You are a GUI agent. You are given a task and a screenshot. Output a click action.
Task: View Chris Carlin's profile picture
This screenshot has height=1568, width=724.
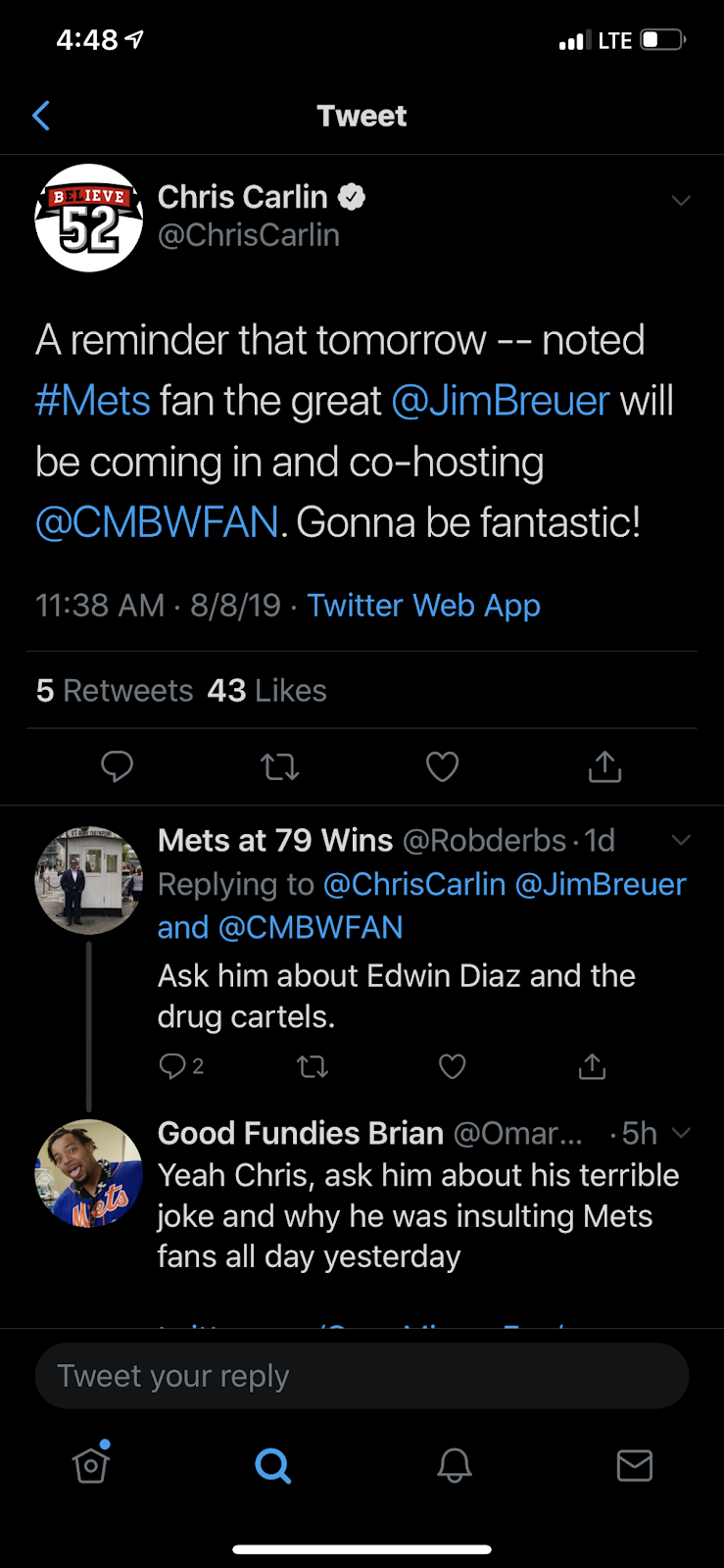click(x=89, y=218)
